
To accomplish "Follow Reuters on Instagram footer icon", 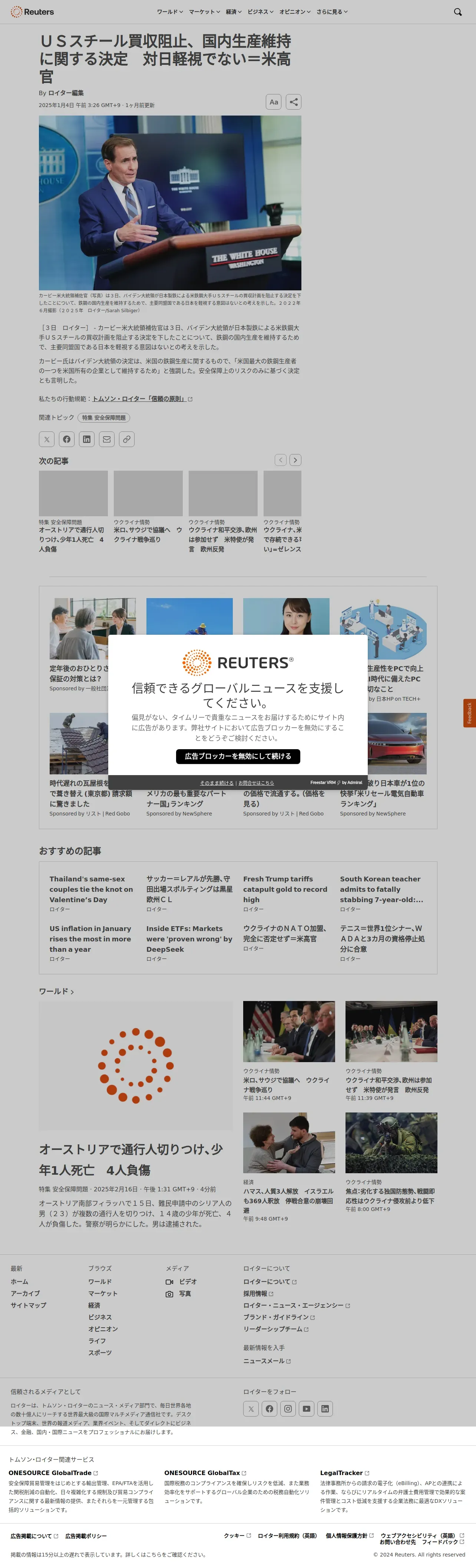I will coord(288,1408).
